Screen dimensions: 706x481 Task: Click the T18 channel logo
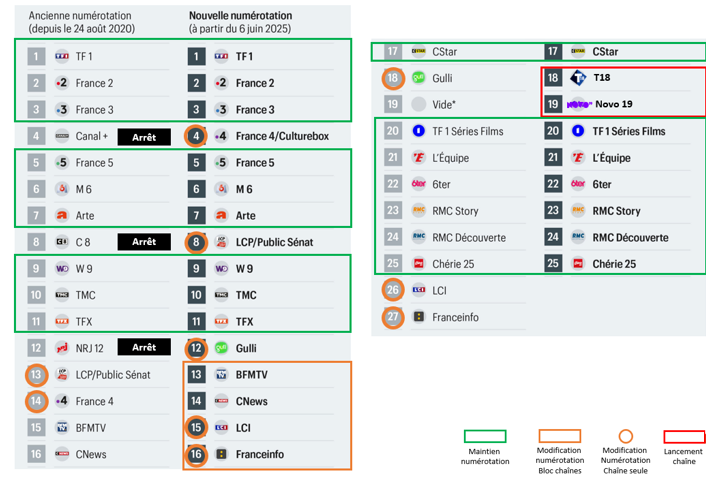point(578,78)
